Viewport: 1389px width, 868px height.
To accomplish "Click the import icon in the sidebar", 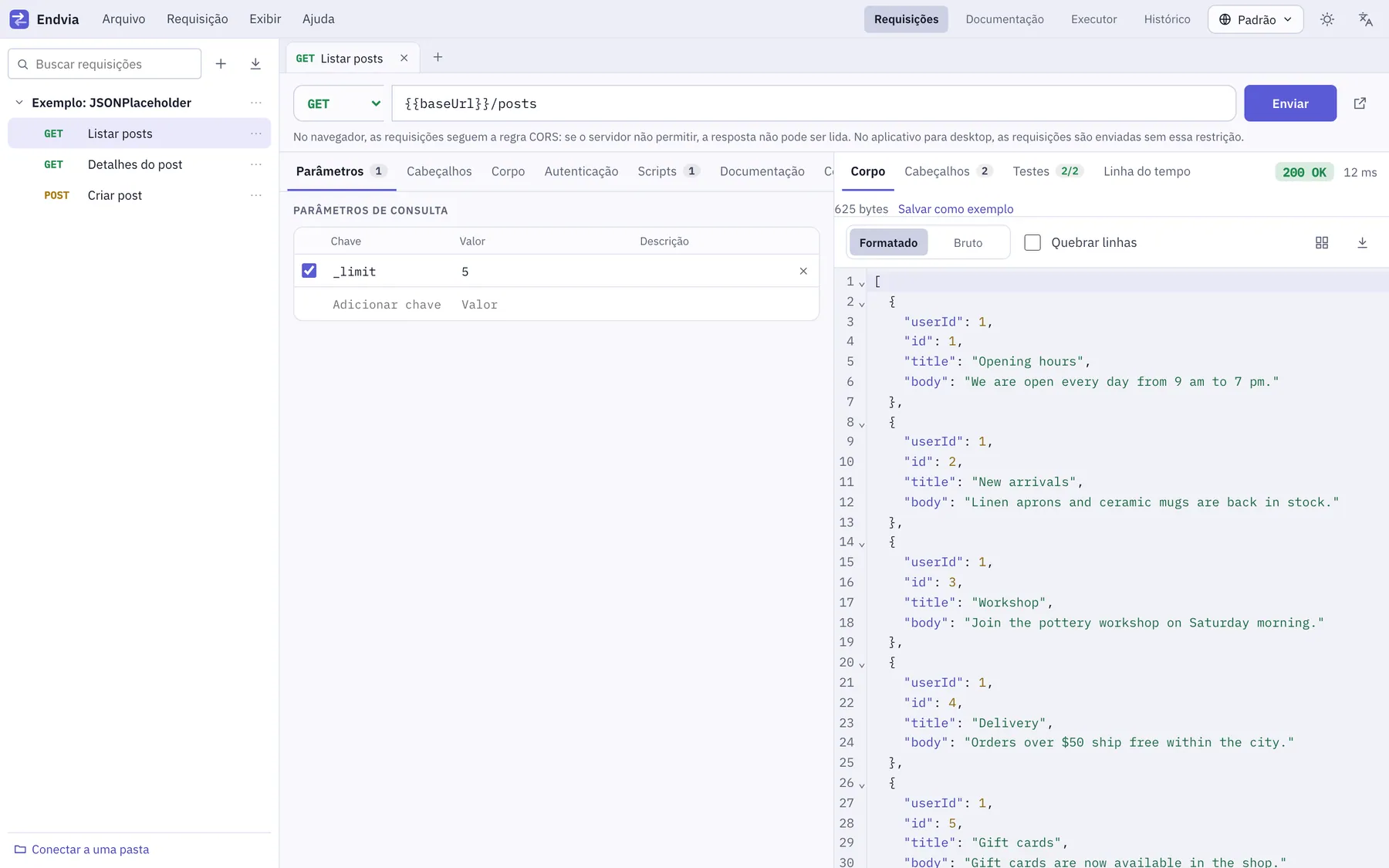I will tap(255, 64).
